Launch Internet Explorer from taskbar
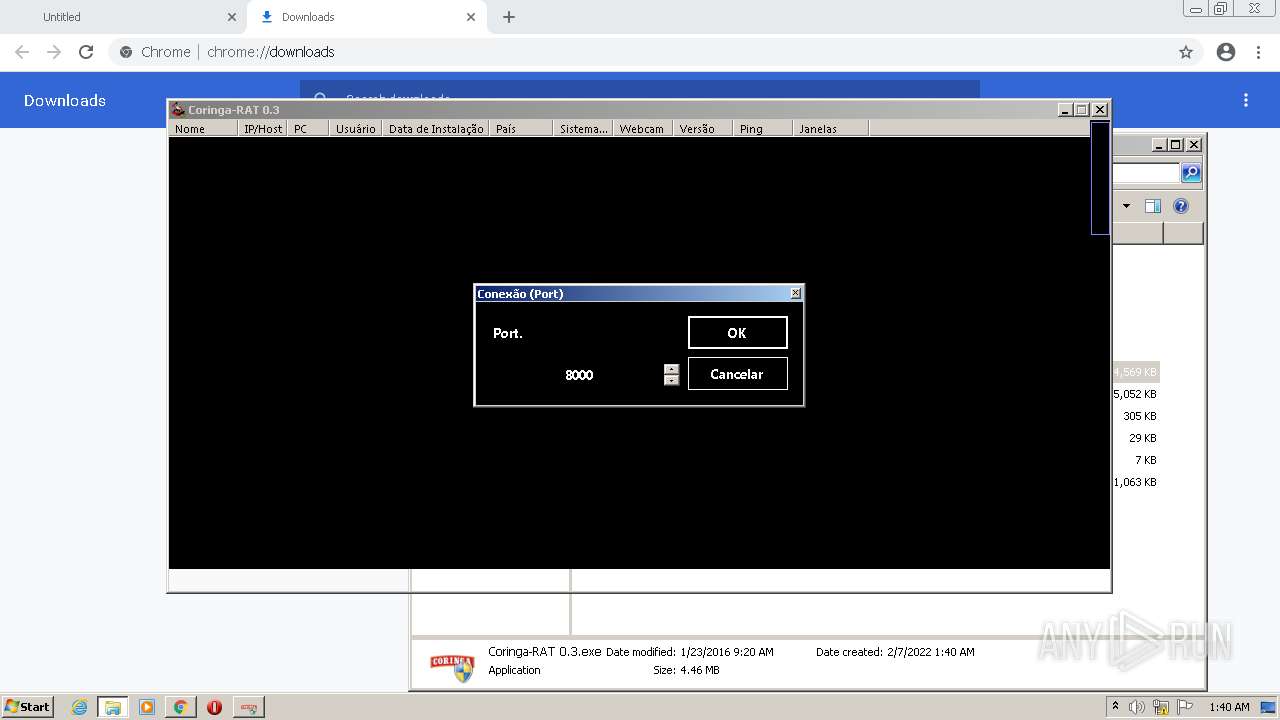1280x720 pixels. 80,707
